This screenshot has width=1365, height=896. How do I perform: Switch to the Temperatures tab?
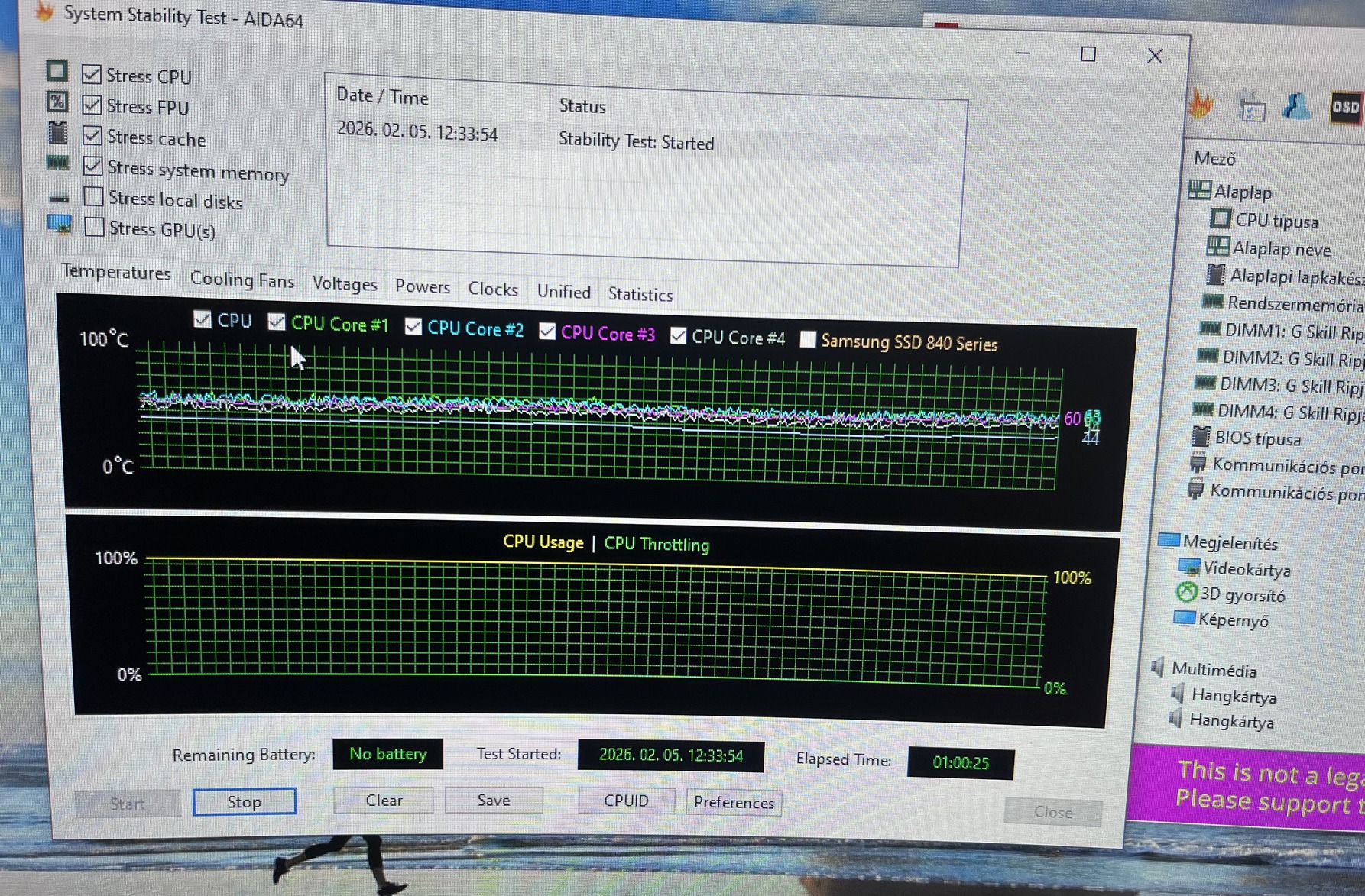[116, 273]
